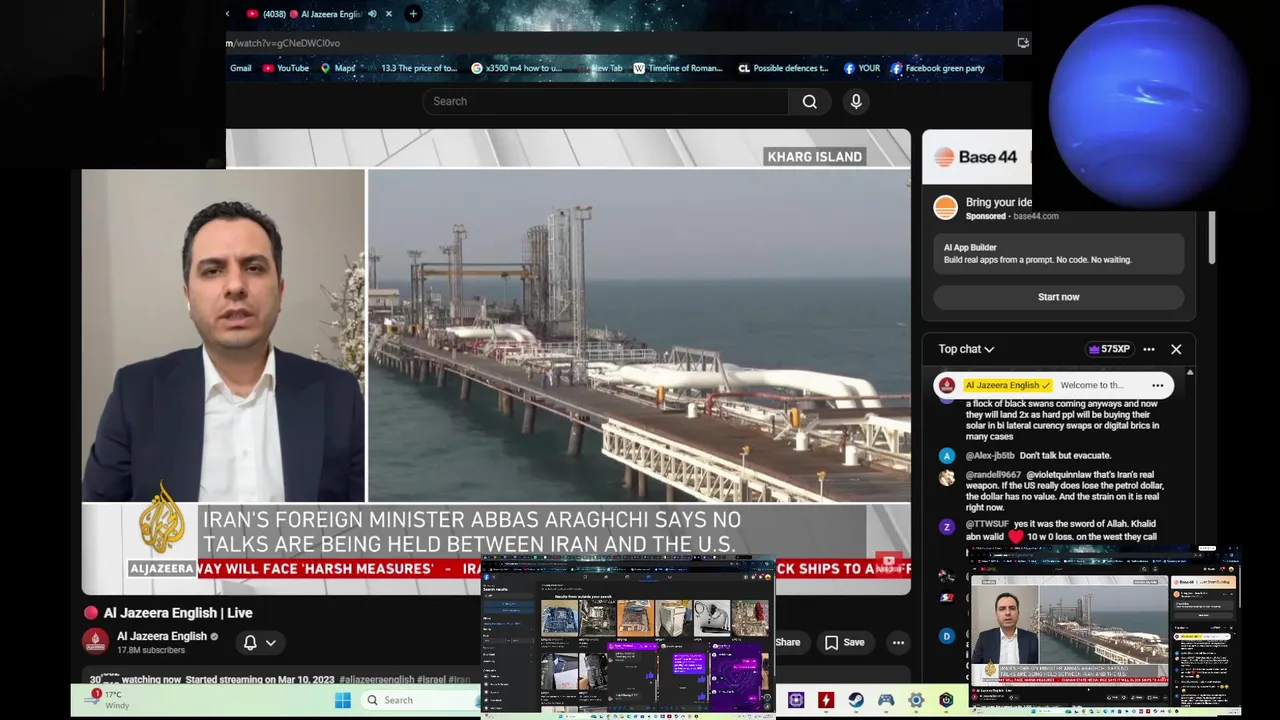Click the install app icon in address bar

coord(1022,43)
